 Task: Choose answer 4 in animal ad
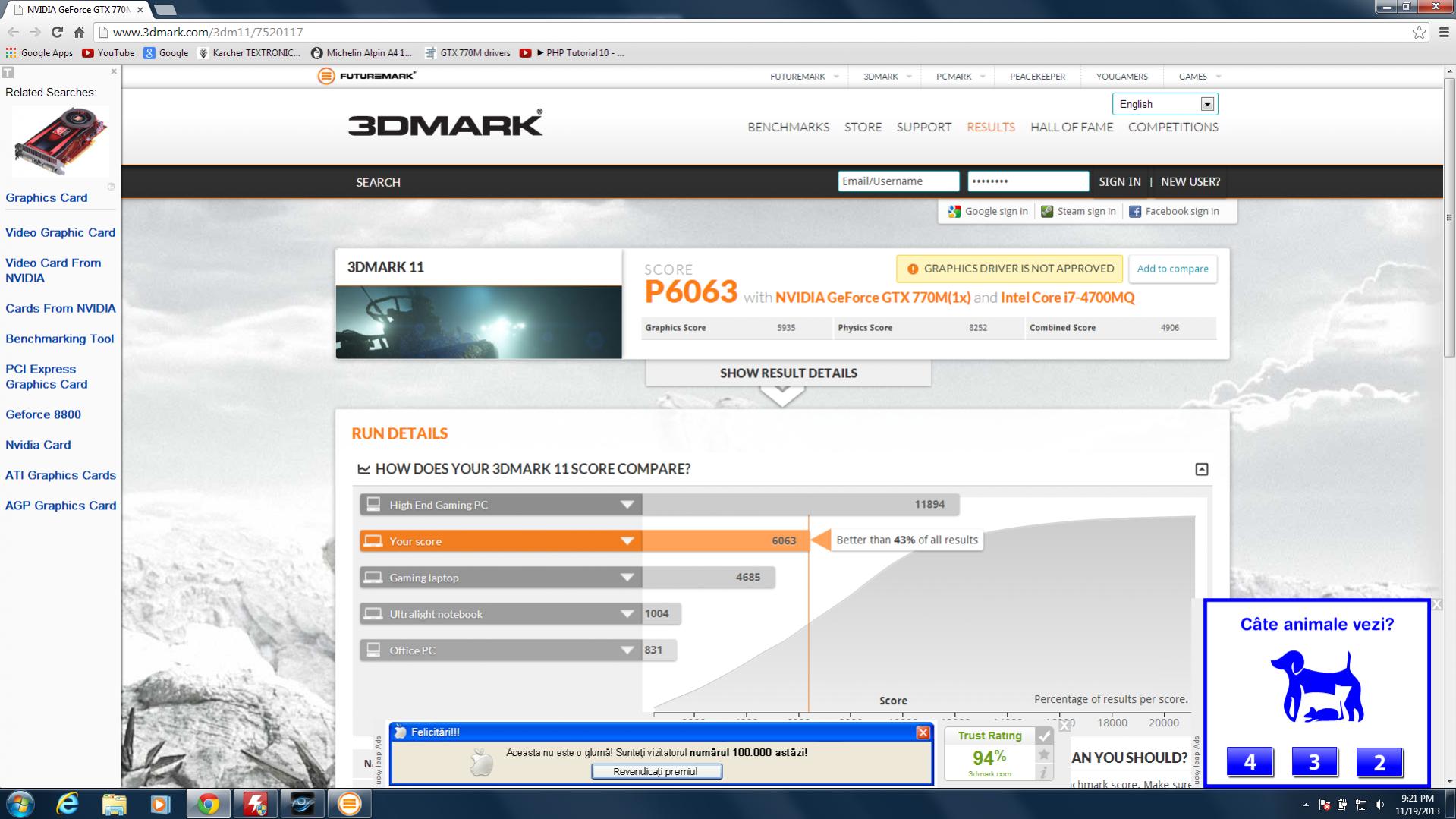pos(1250,762)
